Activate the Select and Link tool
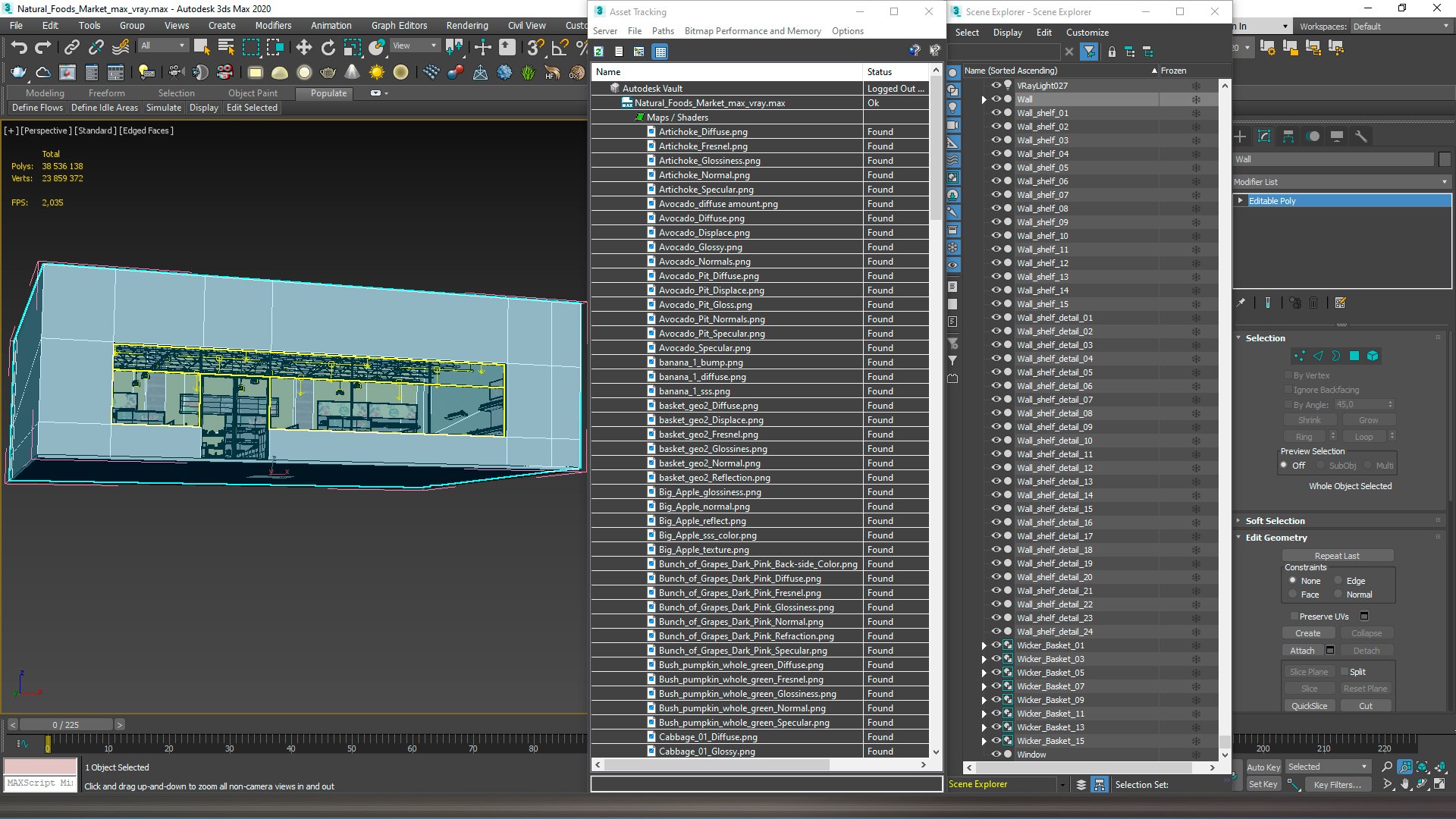This screenshot has width=1456, height=819. [x=71, y=47]
